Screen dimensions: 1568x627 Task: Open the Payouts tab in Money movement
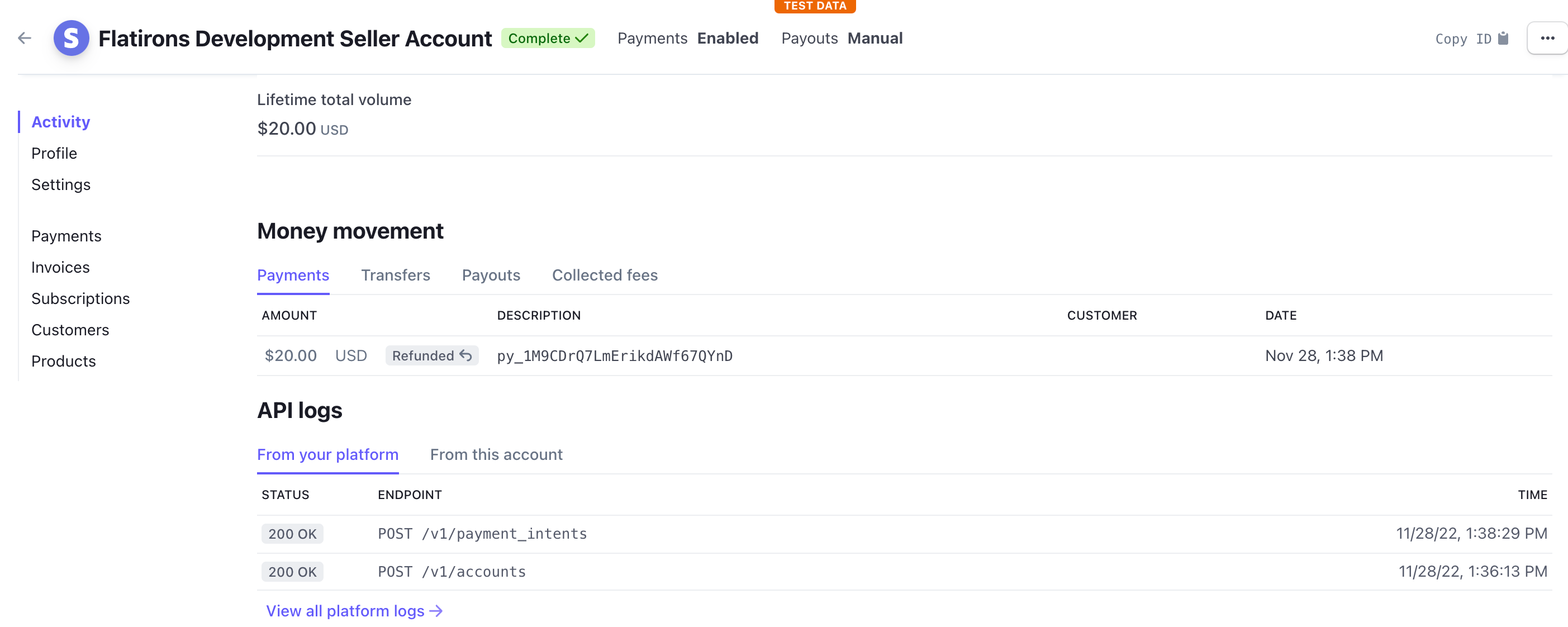(x=491, y=275)
